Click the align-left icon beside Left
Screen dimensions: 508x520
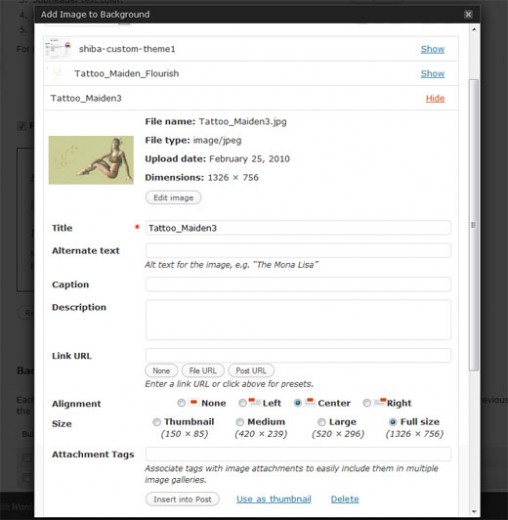[254, 402]
